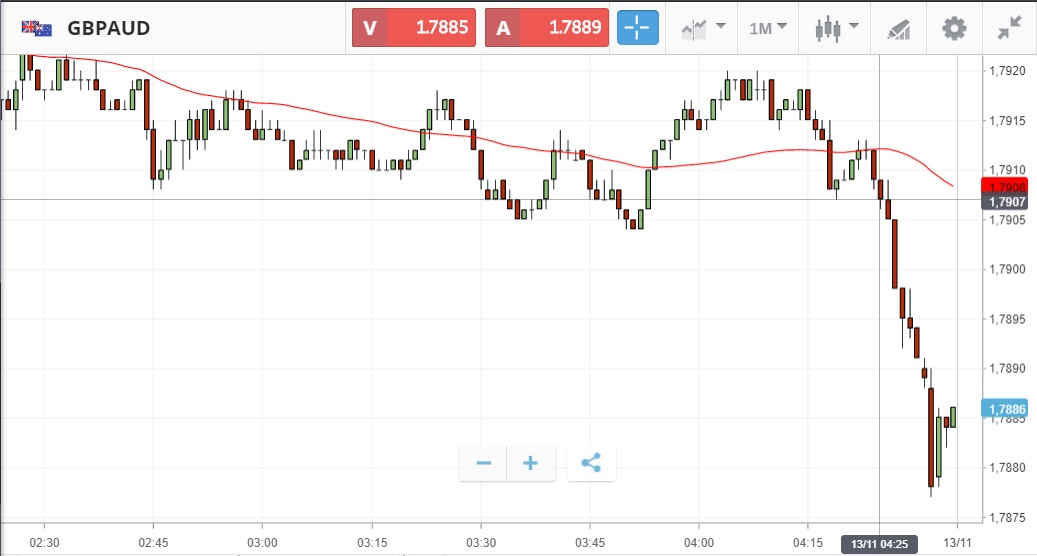Open chart settings gear

[x=955, y=28]
